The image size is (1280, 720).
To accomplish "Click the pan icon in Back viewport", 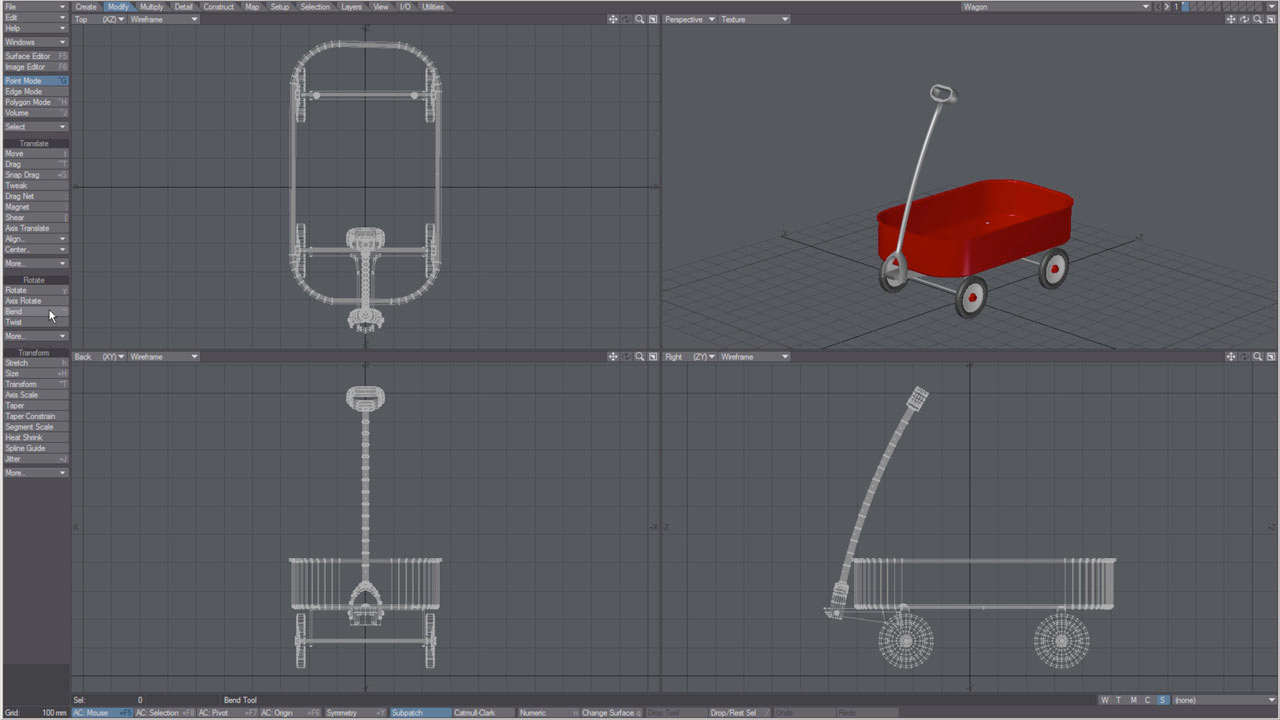I will coord(612,357).
